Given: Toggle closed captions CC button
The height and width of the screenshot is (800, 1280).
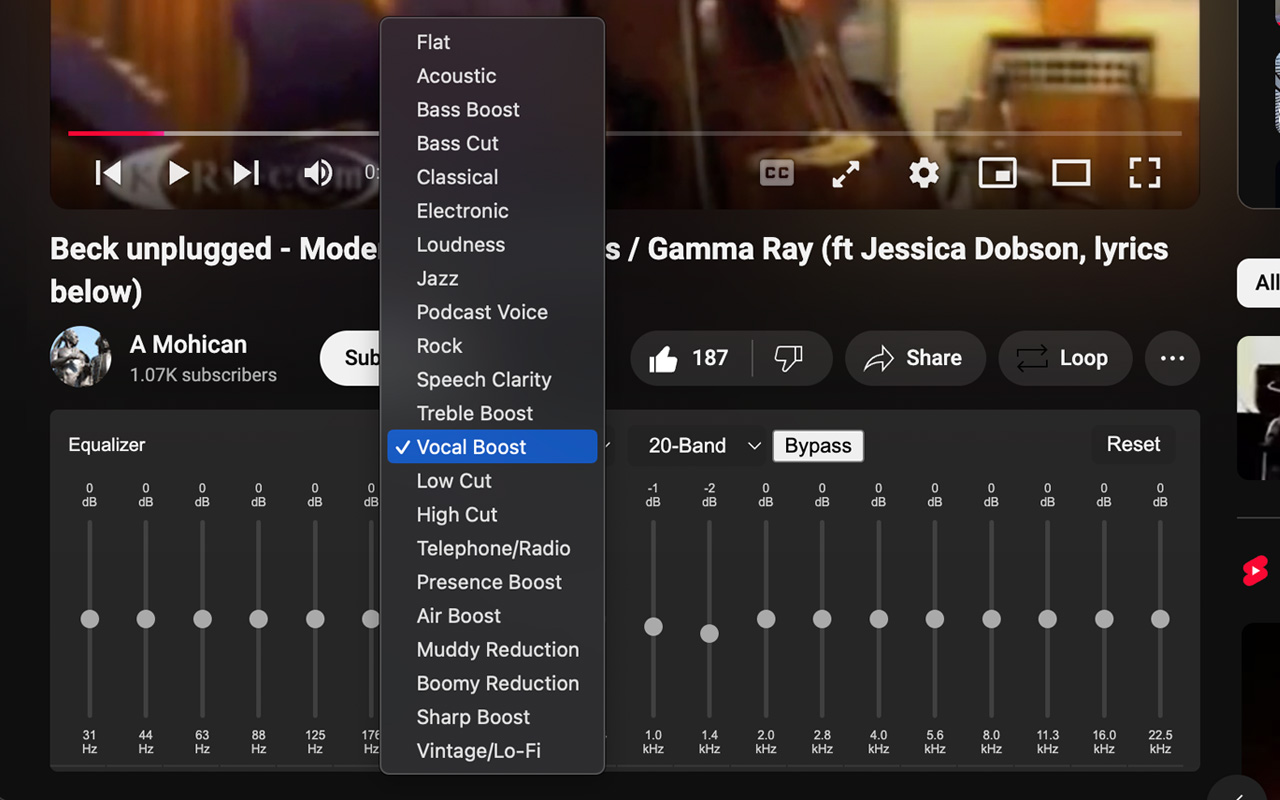Looking at the screenshot, I should pos(777,173).
